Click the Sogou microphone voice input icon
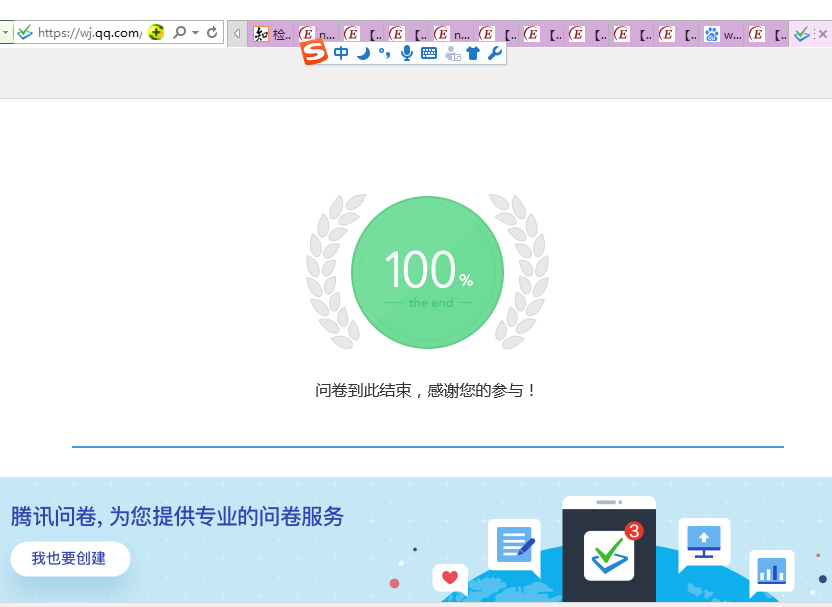Screen dimensions: 832x607 pos(407,53)
